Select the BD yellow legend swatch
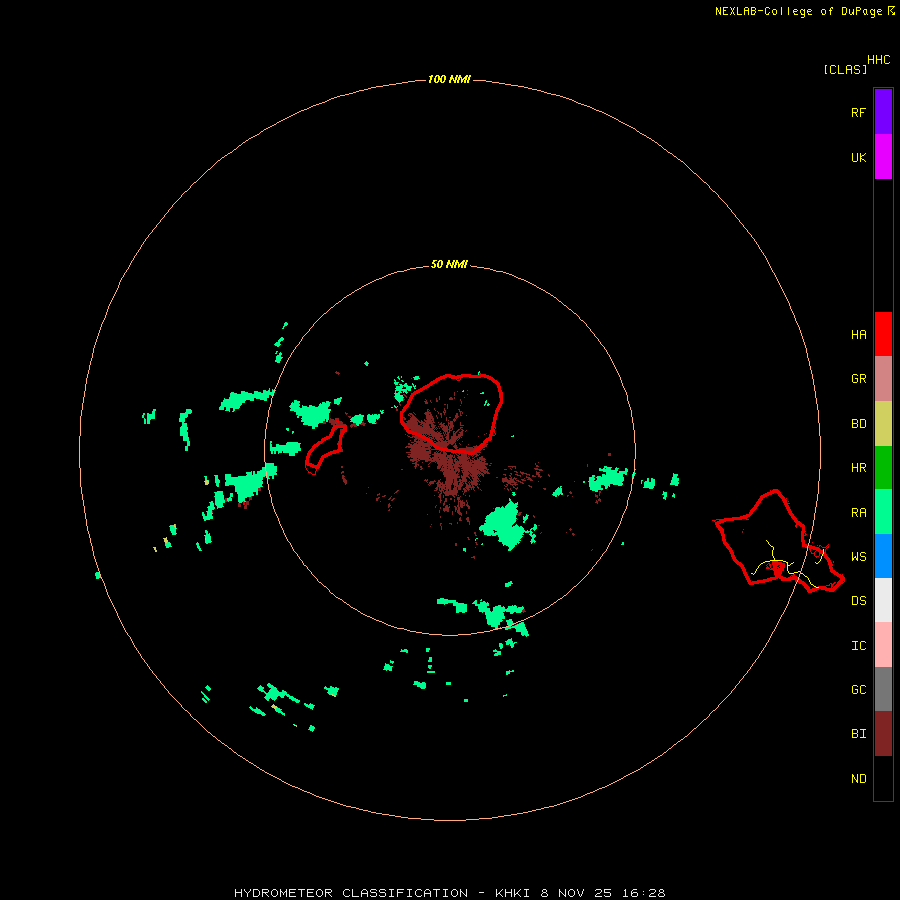Viewport: 900px width, 900px height. pos(883,423)
